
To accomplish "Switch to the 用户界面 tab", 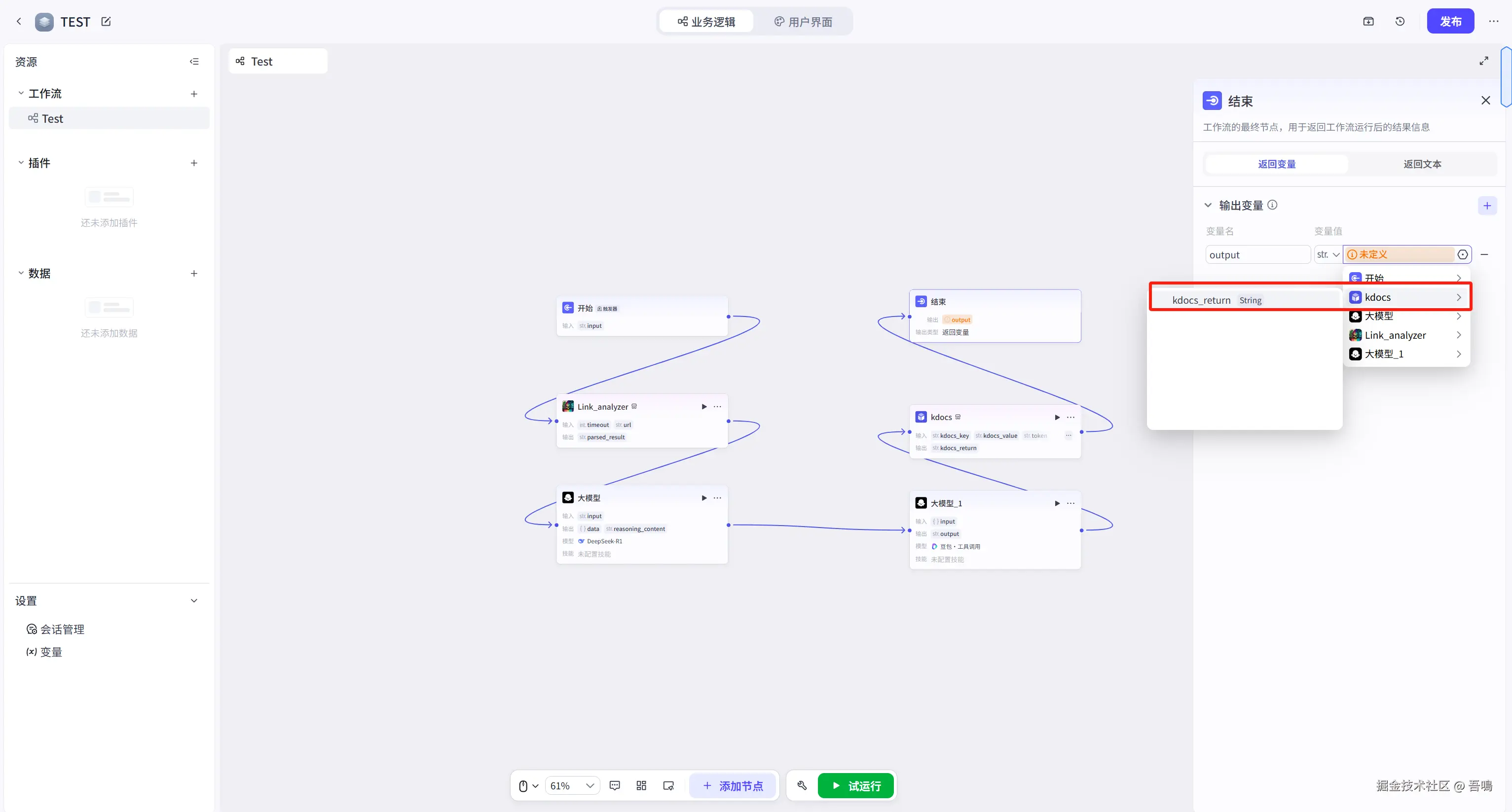I will point(803,22).
